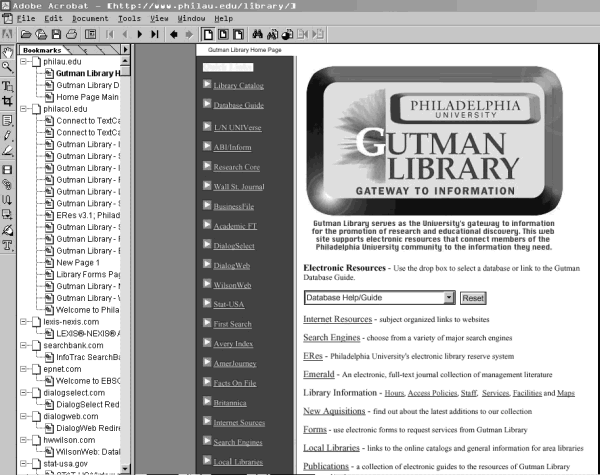Open the Help menu
This screenshot has width=600, height=475.
click(x=223, y=18)
